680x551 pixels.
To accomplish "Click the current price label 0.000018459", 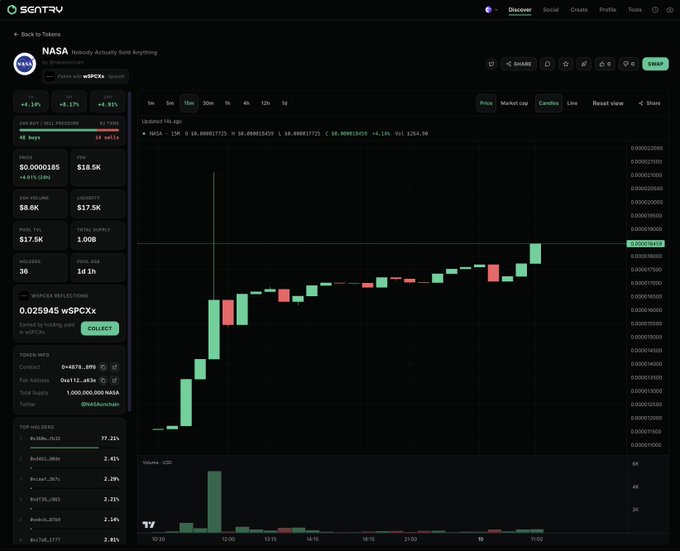I will [646, 244].
